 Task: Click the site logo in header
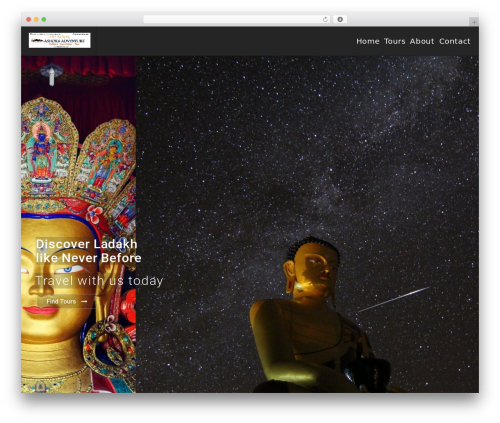pyautogui.click(x=59, y=40)
